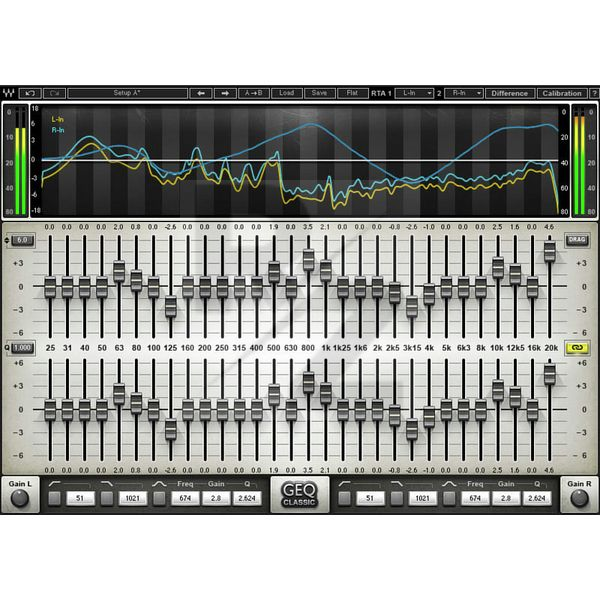The image size is (600, 600).
Task: Click the Flat reset button
Action: (x=352, y=93)
